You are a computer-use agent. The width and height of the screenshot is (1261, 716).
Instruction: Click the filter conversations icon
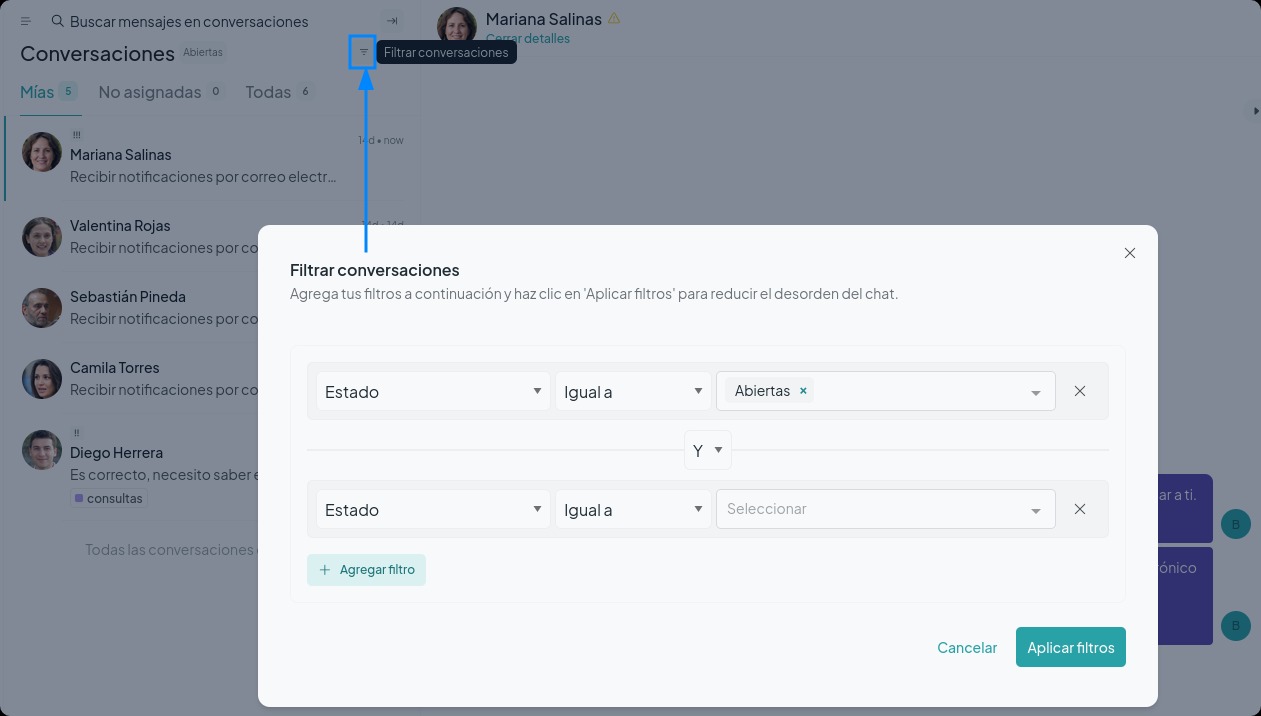[x=363, y=52]
